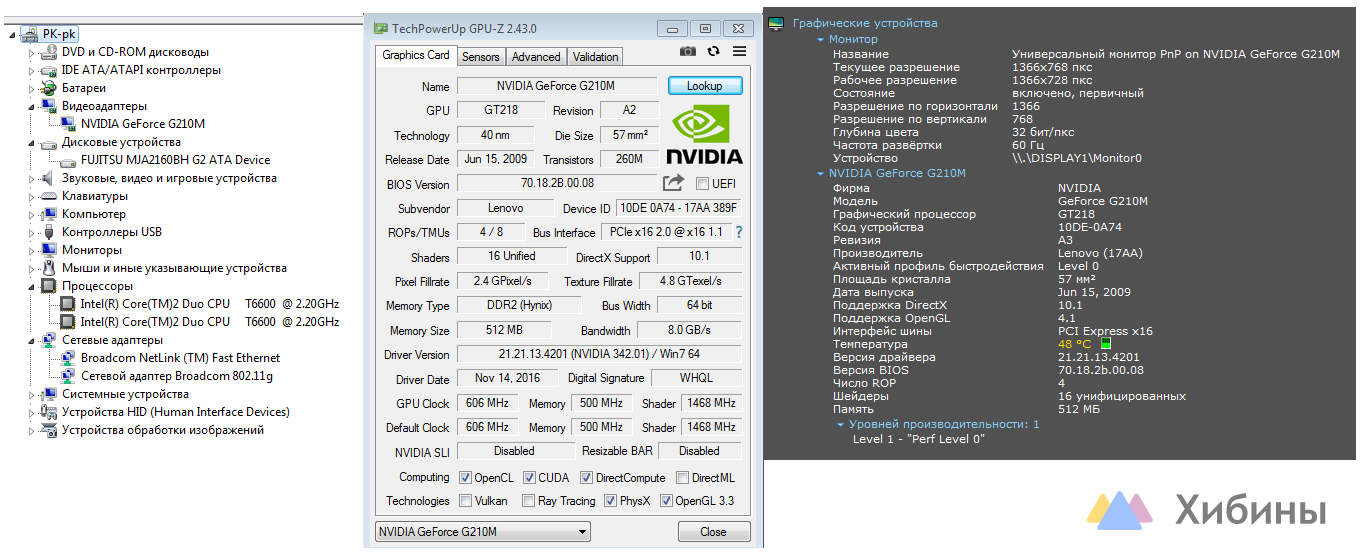Click the NVIDIA logo in GPU-Z

click(704, 134)
